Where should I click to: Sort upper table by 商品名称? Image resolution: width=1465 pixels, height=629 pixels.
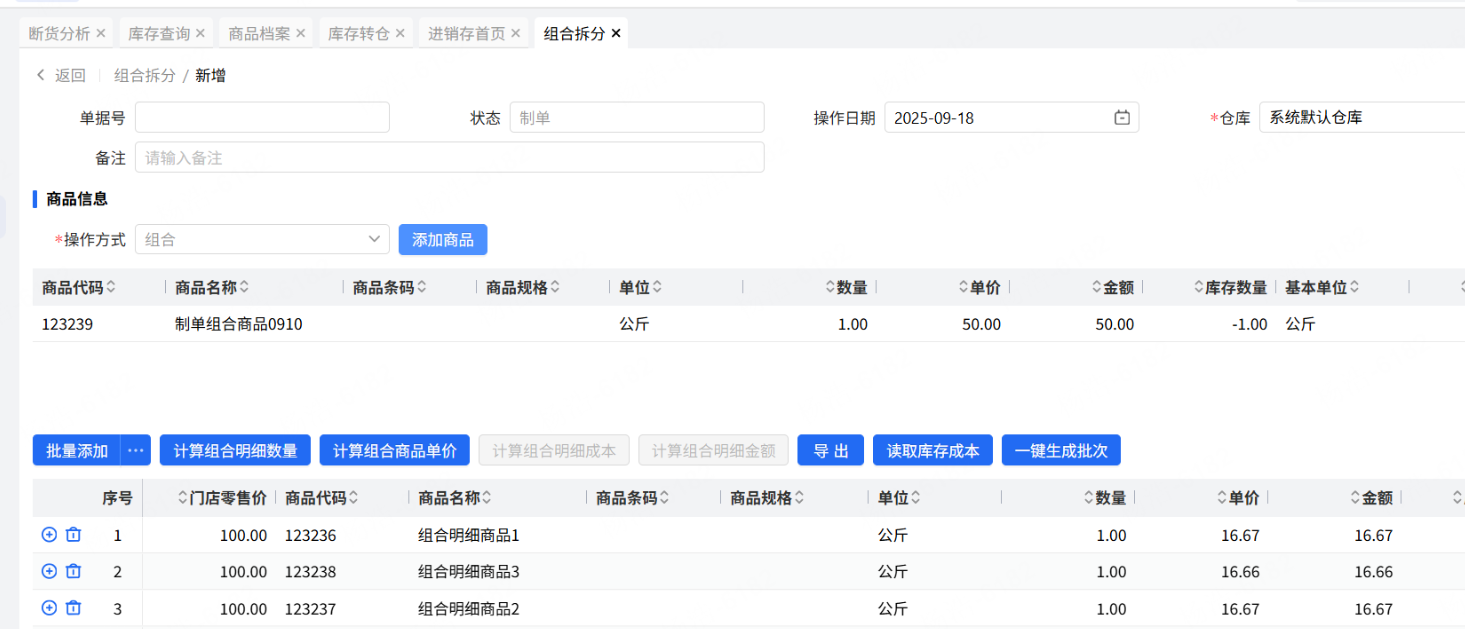point(244,287)
